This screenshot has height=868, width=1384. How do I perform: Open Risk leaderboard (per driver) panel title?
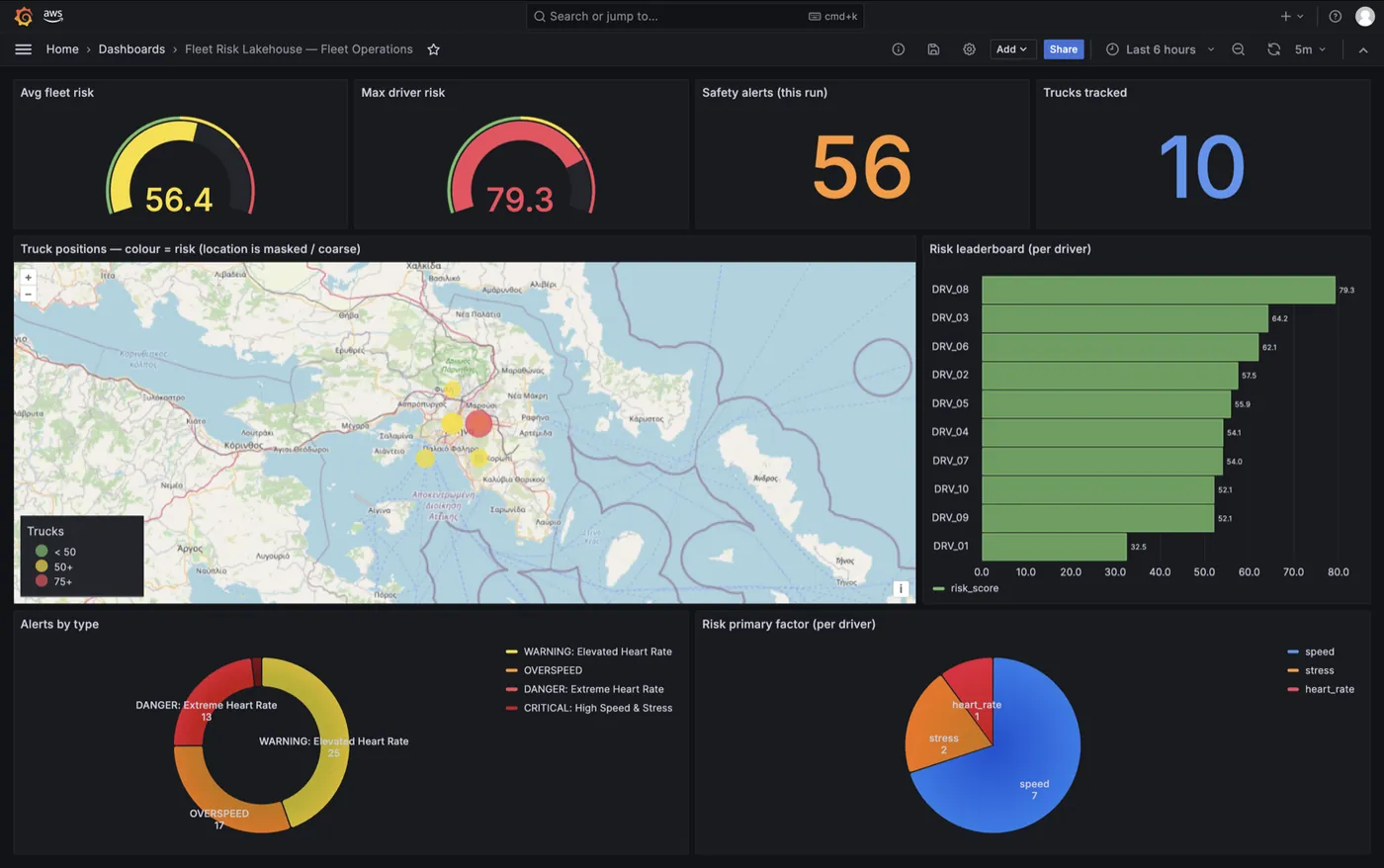pos(1009,249)
